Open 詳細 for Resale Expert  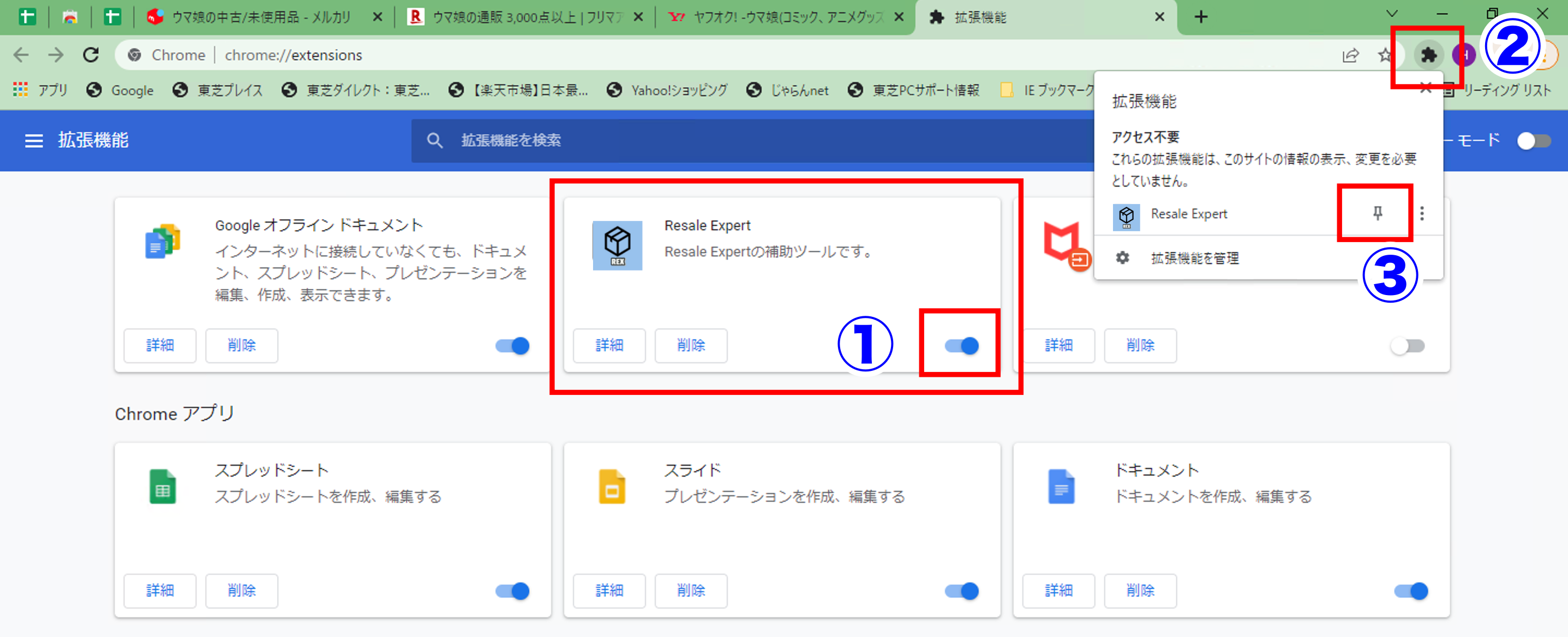609,346
